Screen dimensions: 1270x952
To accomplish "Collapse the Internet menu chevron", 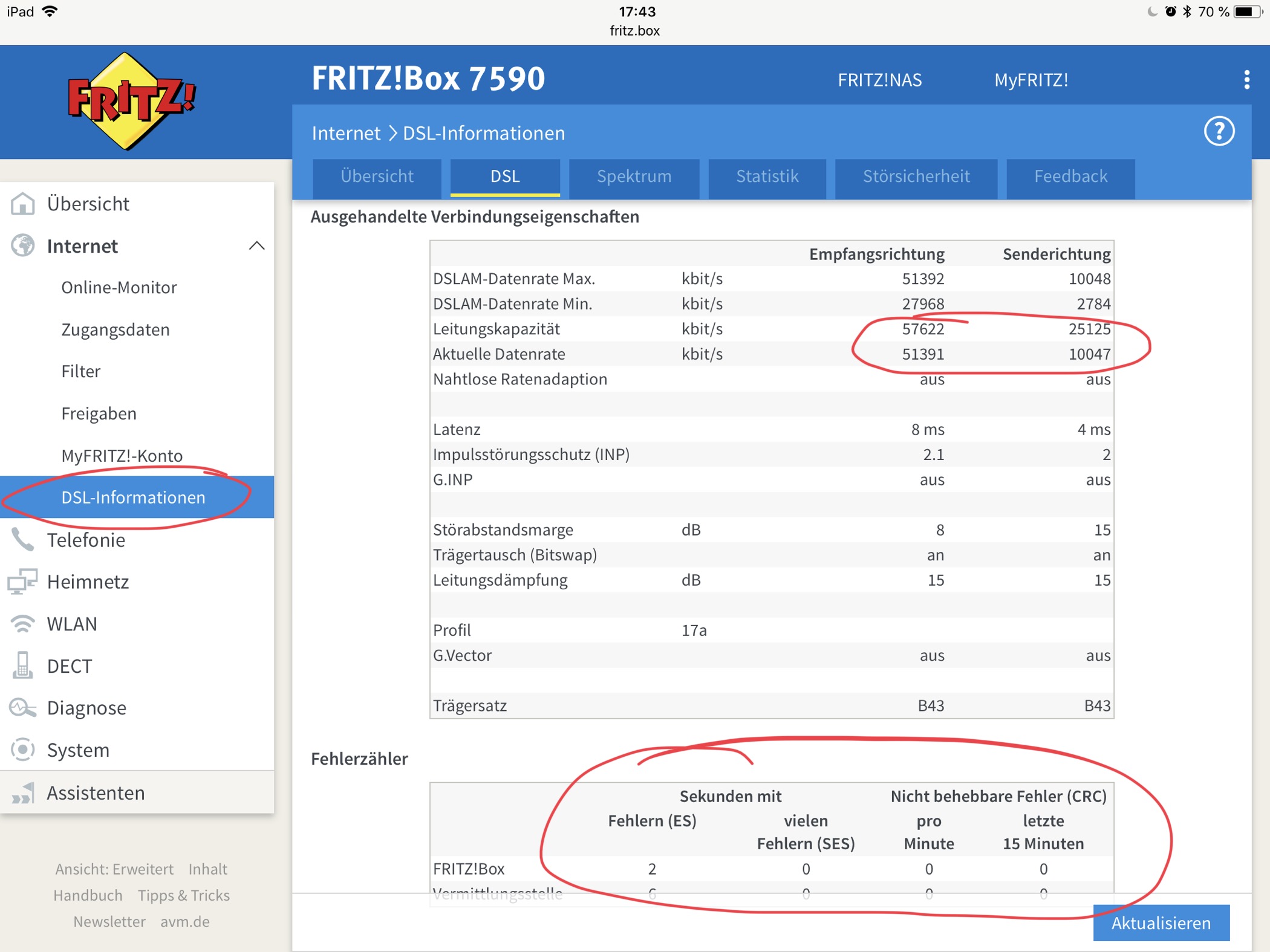I will pos(256,245).
